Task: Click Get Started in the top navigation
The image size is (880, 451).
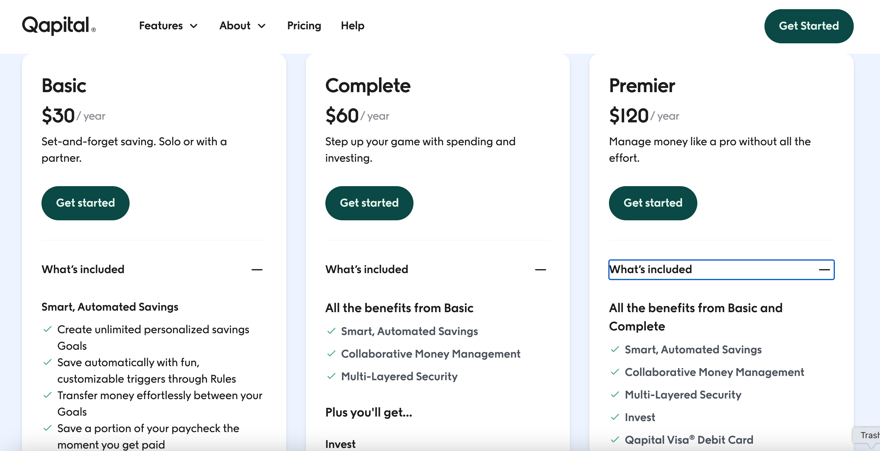Action: (809, 26)
